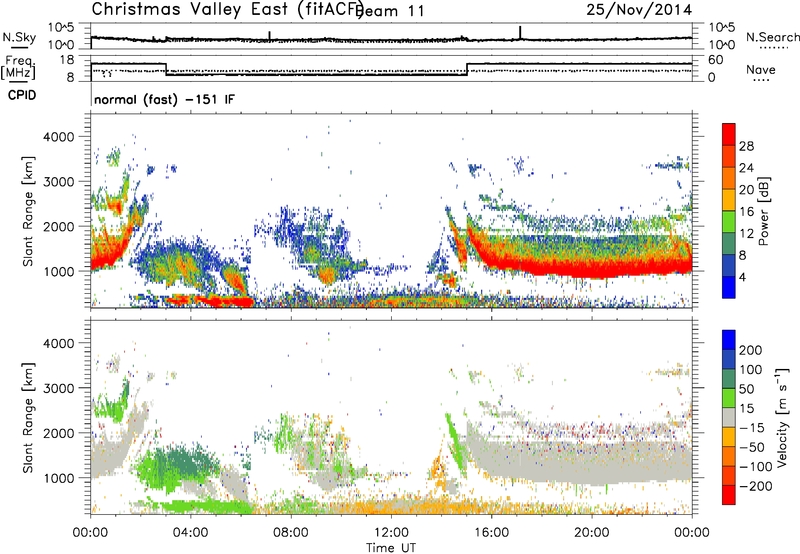Select the Power colorbar segment between 24 and 28

click(729, 157)
